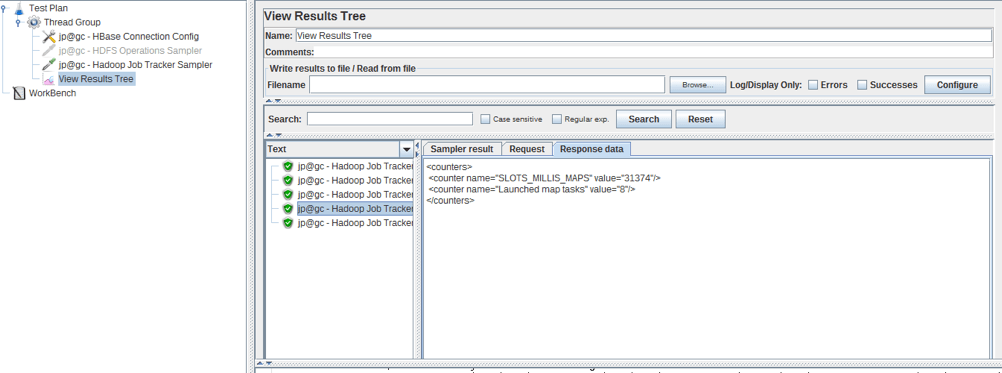Select Hadoop Job Tracker Sampler in test plan
This screenshot has height=373, width=1002.
pyautogui.click(x=135, y=65)
